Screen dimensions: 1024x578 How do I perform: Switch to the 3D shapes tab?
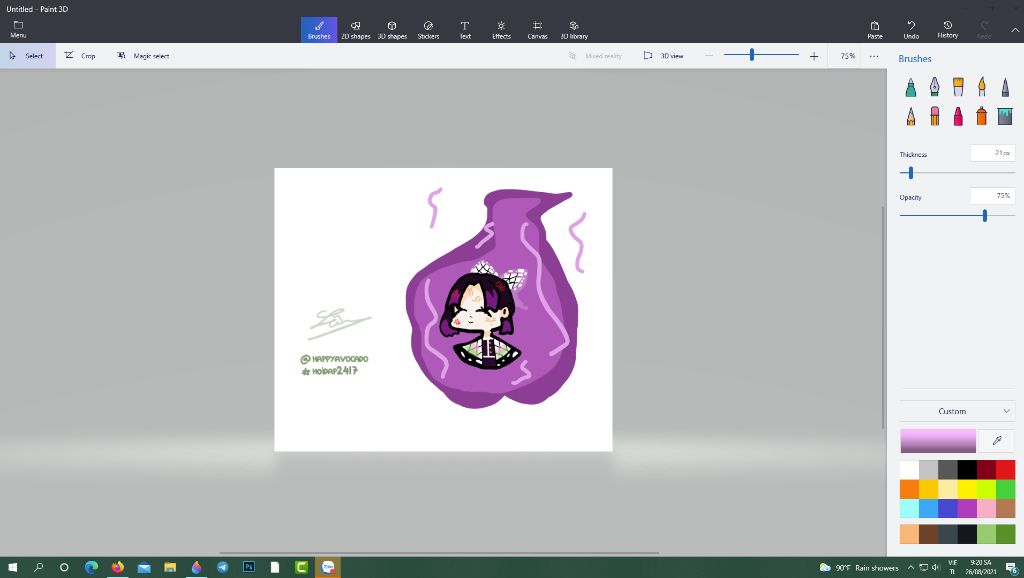tap(392, 29)
